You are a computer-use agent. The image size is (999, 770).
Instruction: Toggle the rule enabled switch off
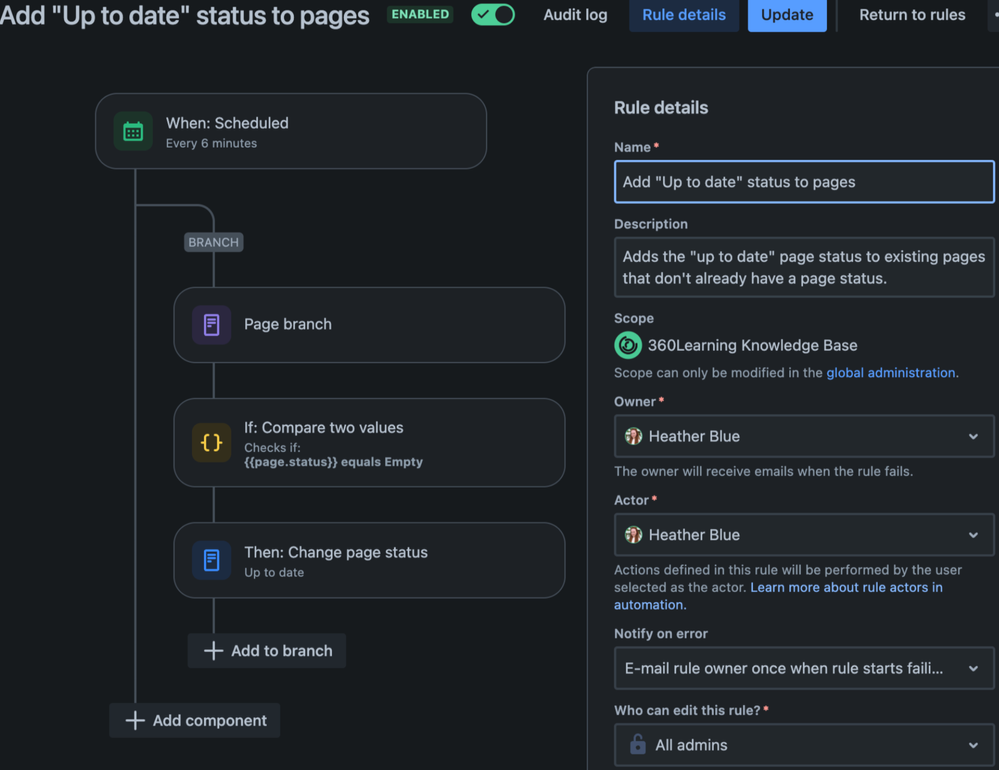coord(493,15)
